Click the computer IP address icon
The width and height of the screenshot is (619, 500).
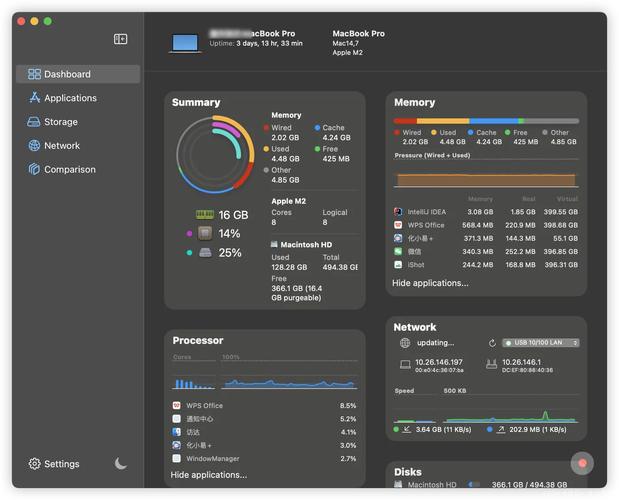coord(405,364)
